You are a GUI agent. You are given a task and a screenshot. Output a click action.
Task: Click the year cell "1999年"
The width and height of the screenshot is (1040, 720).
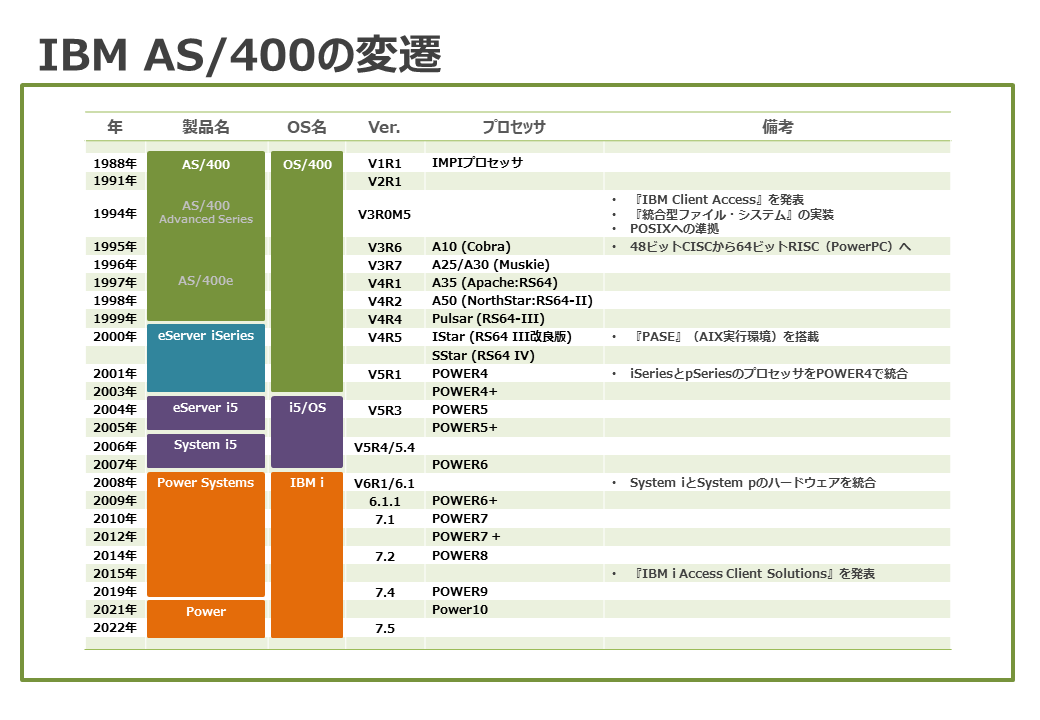(x=115, y=319)
